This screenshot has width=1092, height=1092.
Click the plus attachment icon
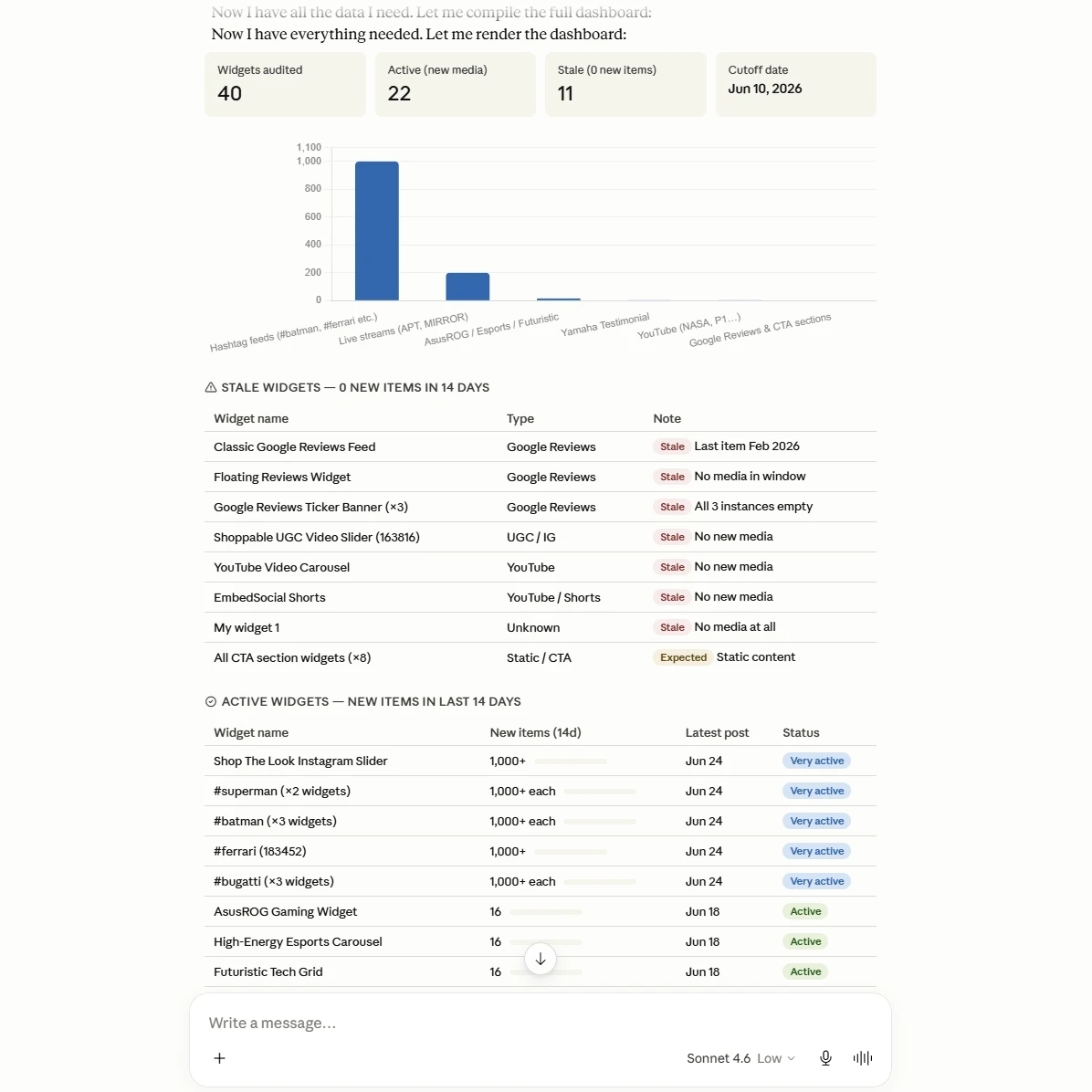click(219, 1058)
